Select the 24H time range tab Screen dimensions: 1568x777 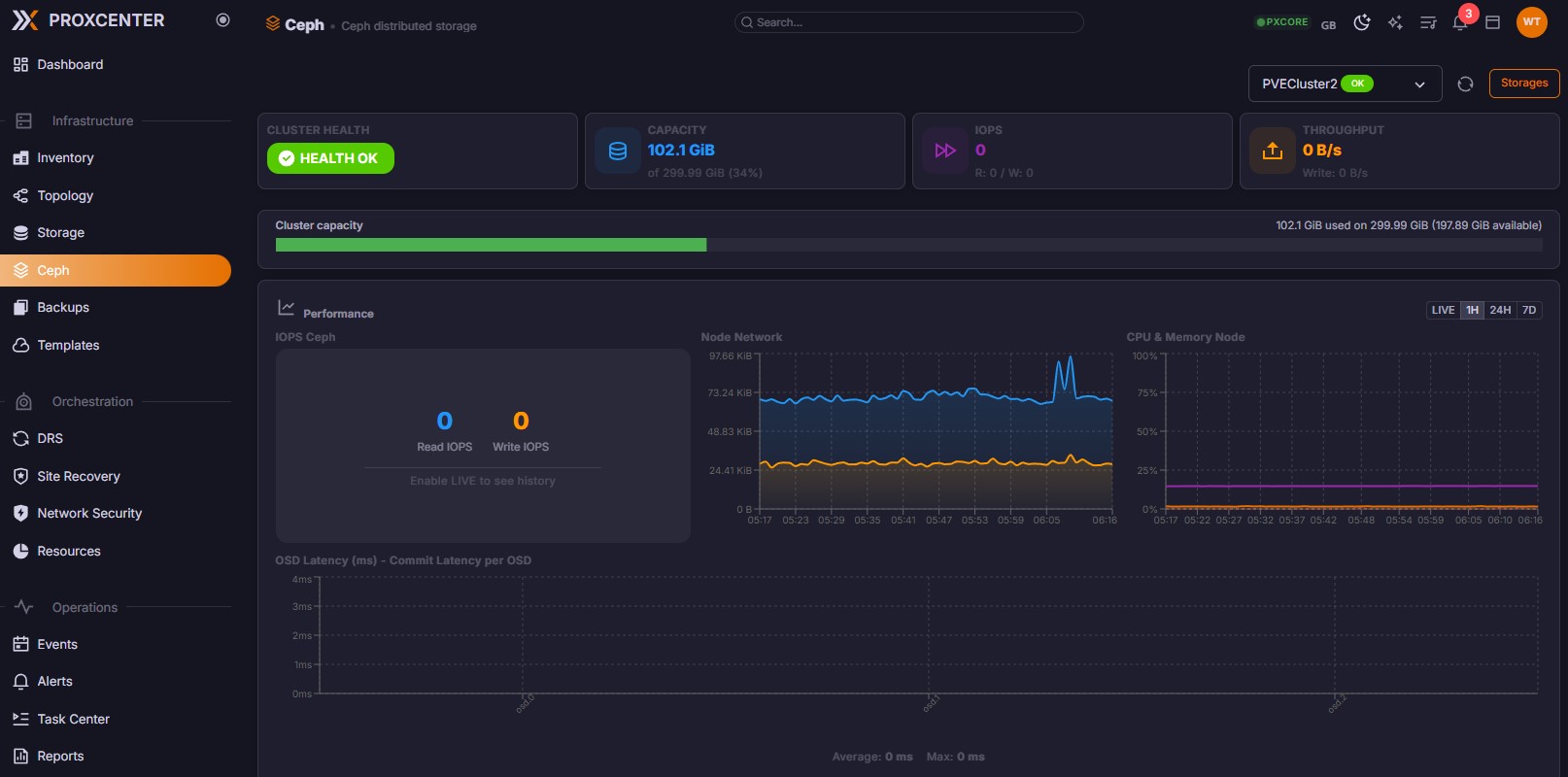click(x=1500, y=310)
